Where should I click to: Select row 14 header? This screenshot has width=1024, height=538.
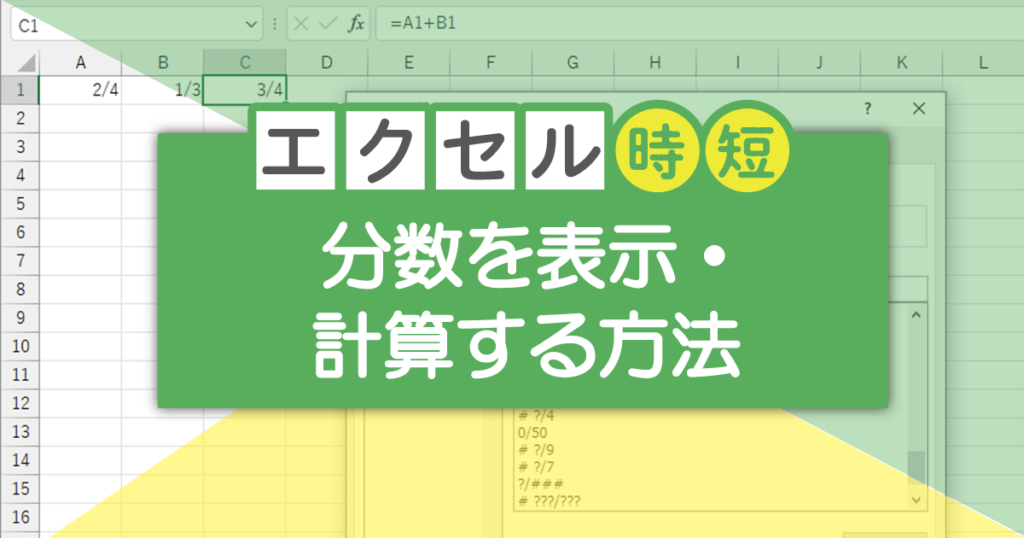point(20,460)
